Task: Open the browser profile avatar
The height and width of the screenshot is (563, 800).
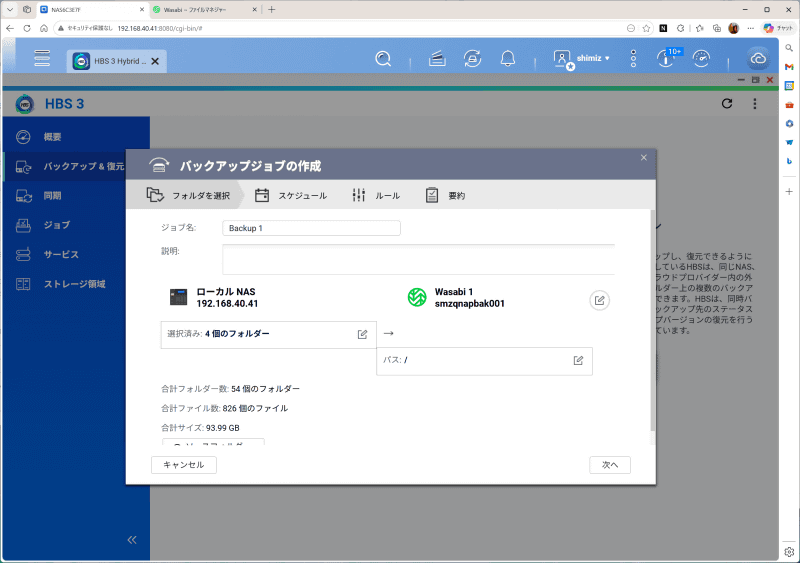Action: [734, 29]
